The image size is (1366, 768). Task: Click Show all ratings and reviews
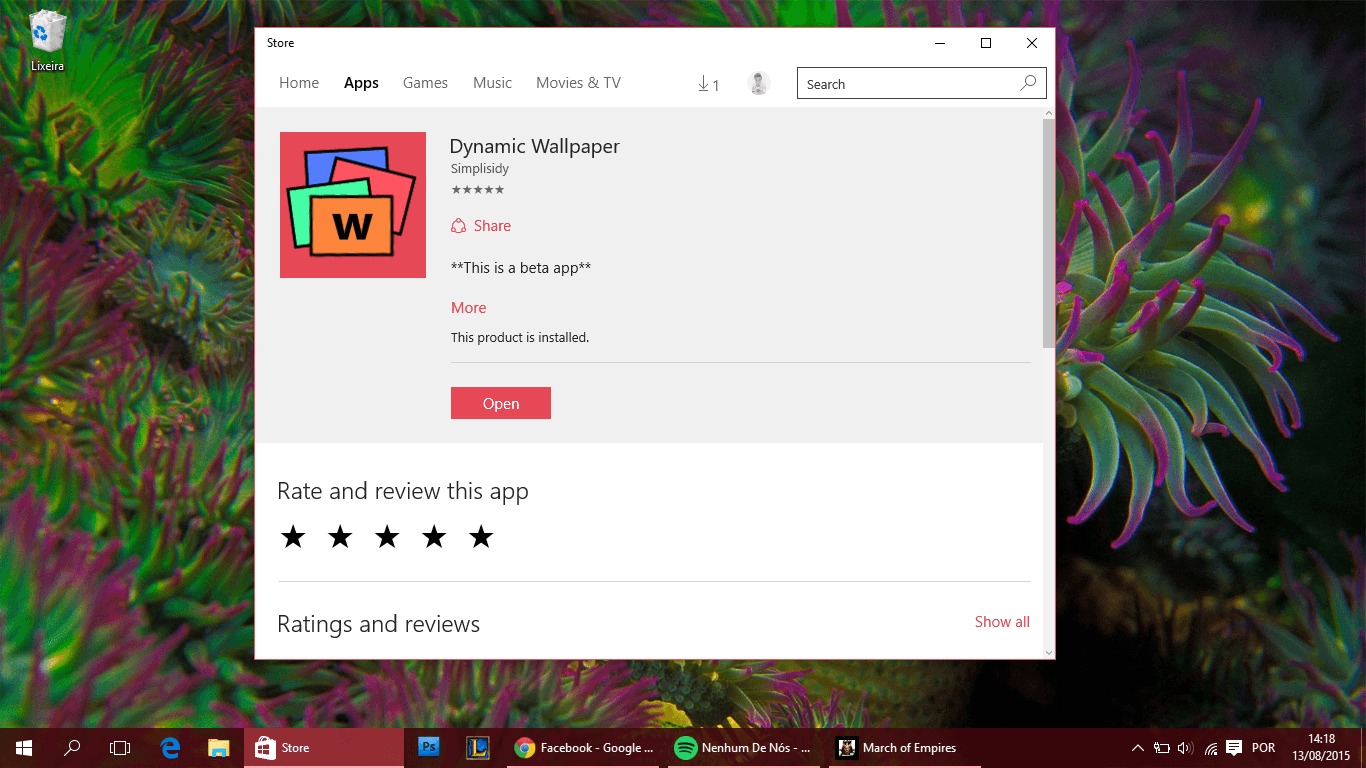pyautogui.click(x=1002, y=622)
